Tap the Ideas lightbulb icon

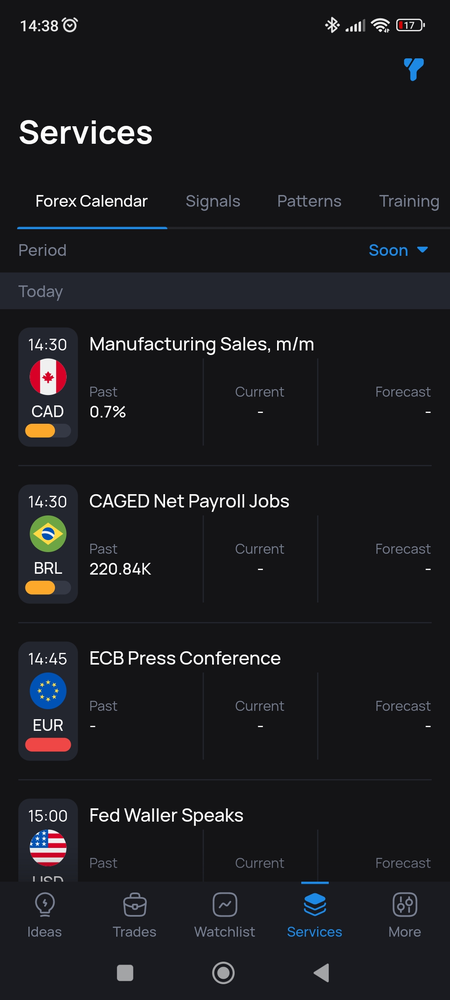click(45, 904)
